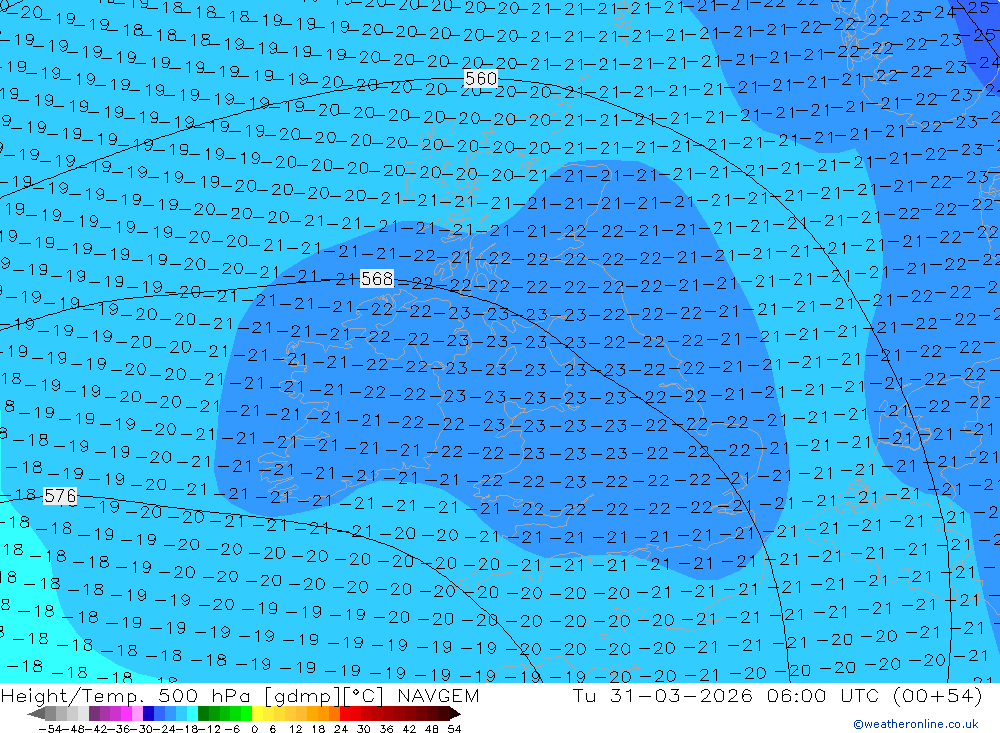
Task: Click the gray left arrow of the legend
Action: pyautogui.click(x=36, y=714)
